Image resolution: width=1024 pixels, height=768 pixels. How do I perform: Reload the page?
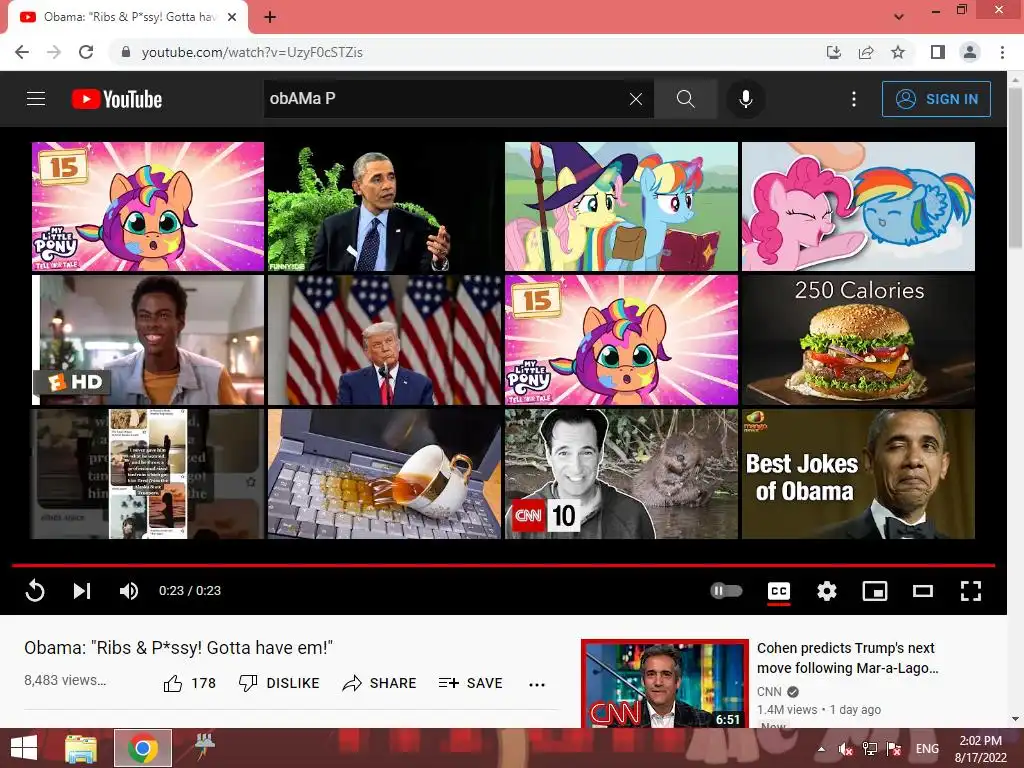(x=86, y=52)
